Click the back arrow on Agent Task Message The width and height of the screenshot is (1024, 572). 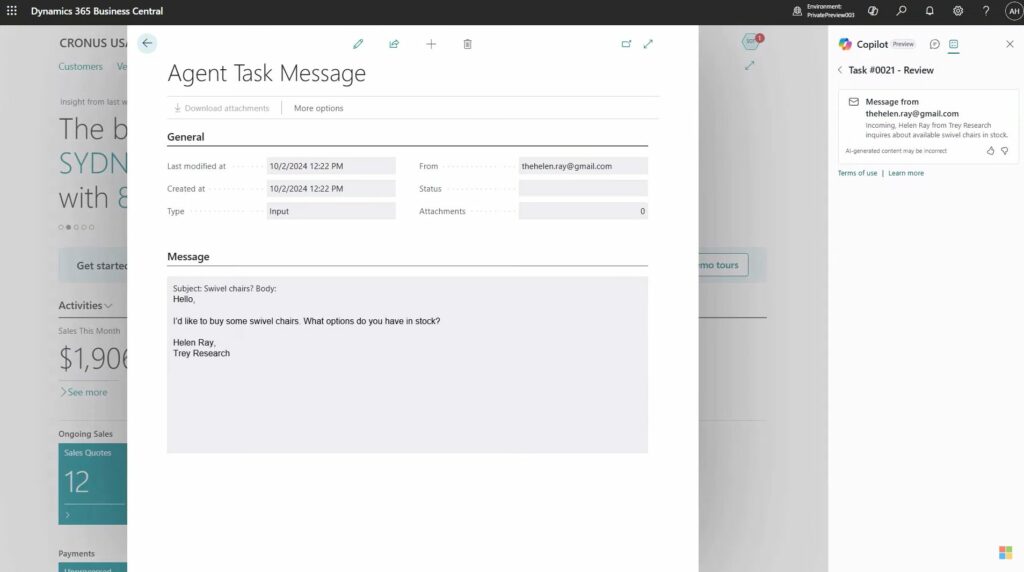147,43
